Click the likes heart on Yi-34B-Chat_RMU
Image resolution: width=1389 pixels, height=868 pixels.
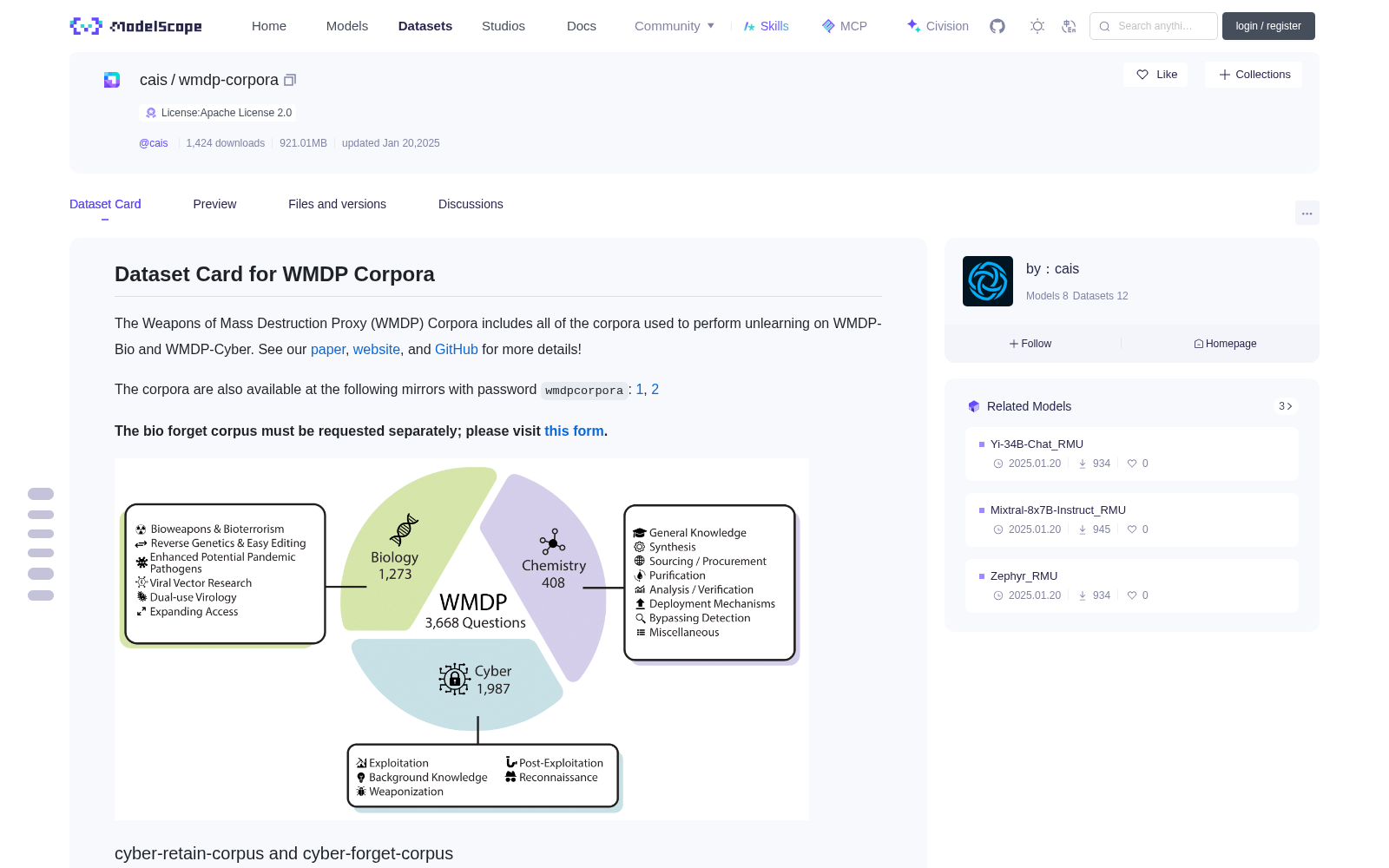pos(1132,464)
